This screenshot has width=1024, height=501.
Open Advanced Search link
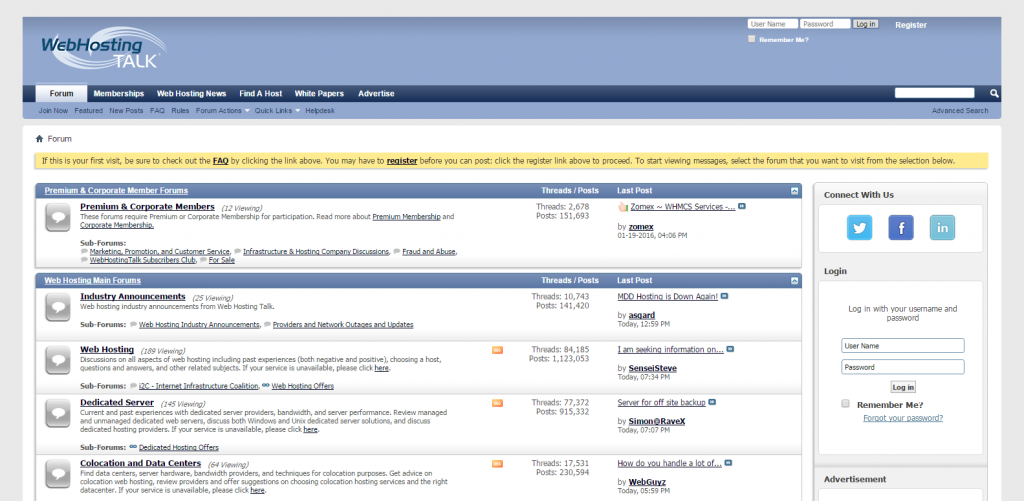coord(959,110)
